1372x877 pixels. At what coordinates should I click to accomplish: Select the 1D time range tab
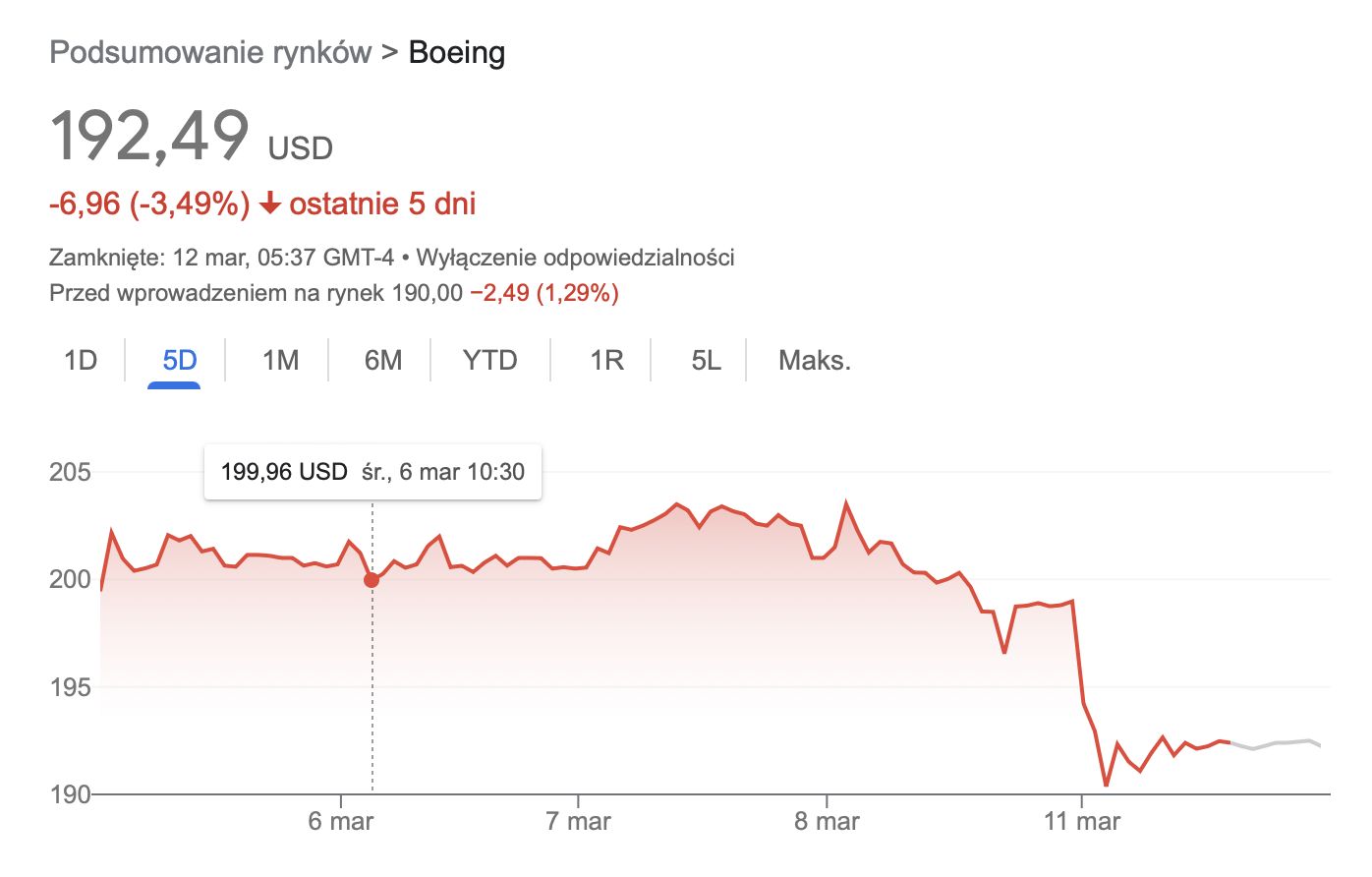click(81, 361)
